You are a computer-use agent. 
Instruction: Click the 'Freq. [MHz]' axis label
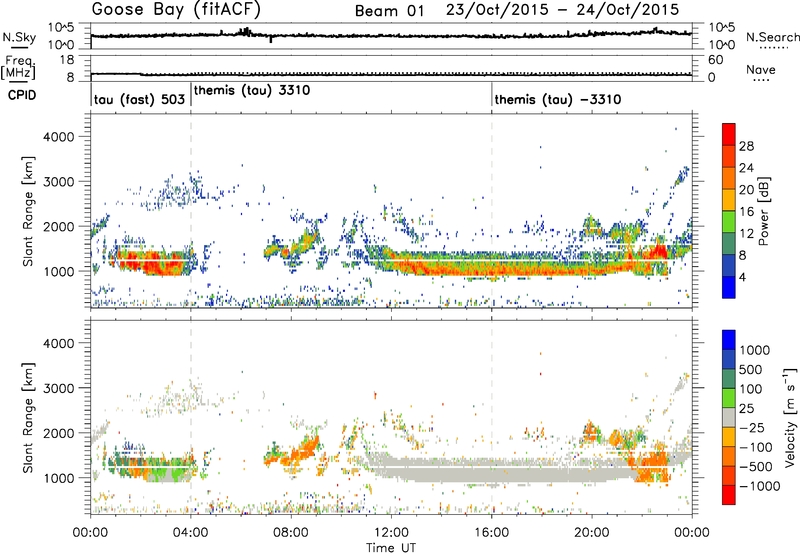[19, 67]
